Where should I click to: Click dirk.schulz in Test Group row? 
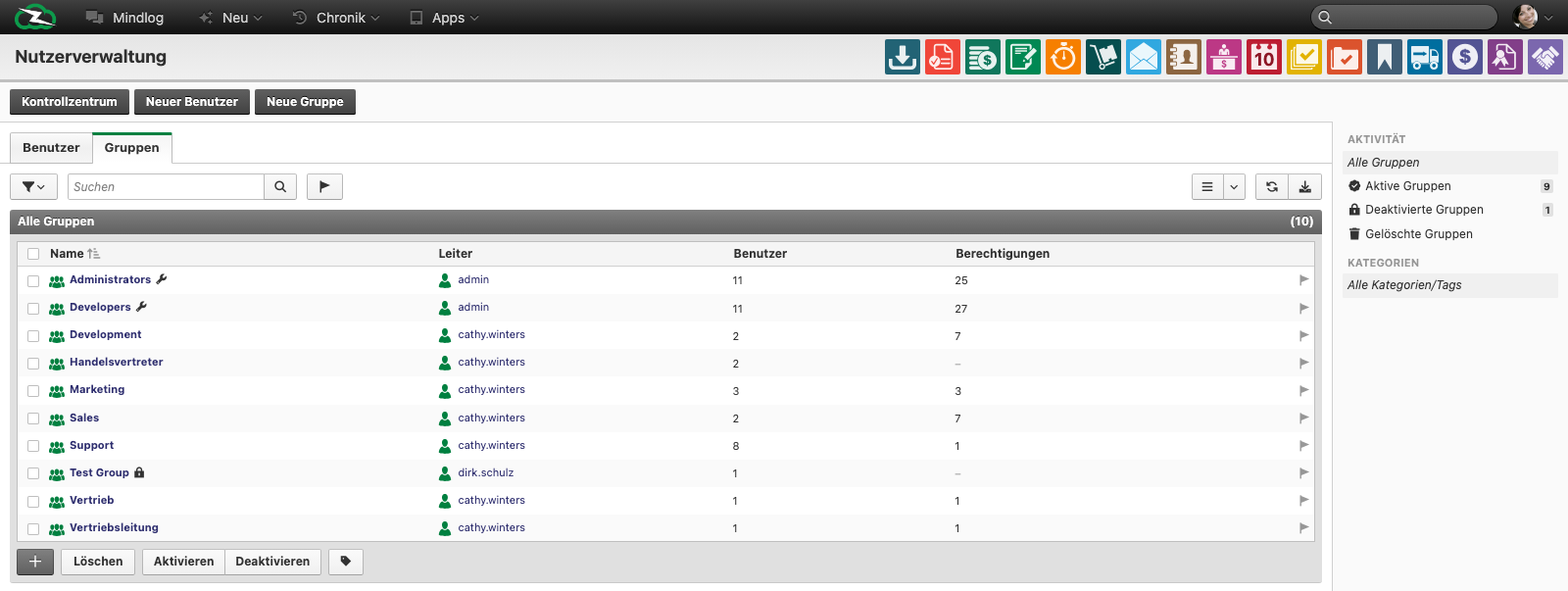[x=486, y=472]
